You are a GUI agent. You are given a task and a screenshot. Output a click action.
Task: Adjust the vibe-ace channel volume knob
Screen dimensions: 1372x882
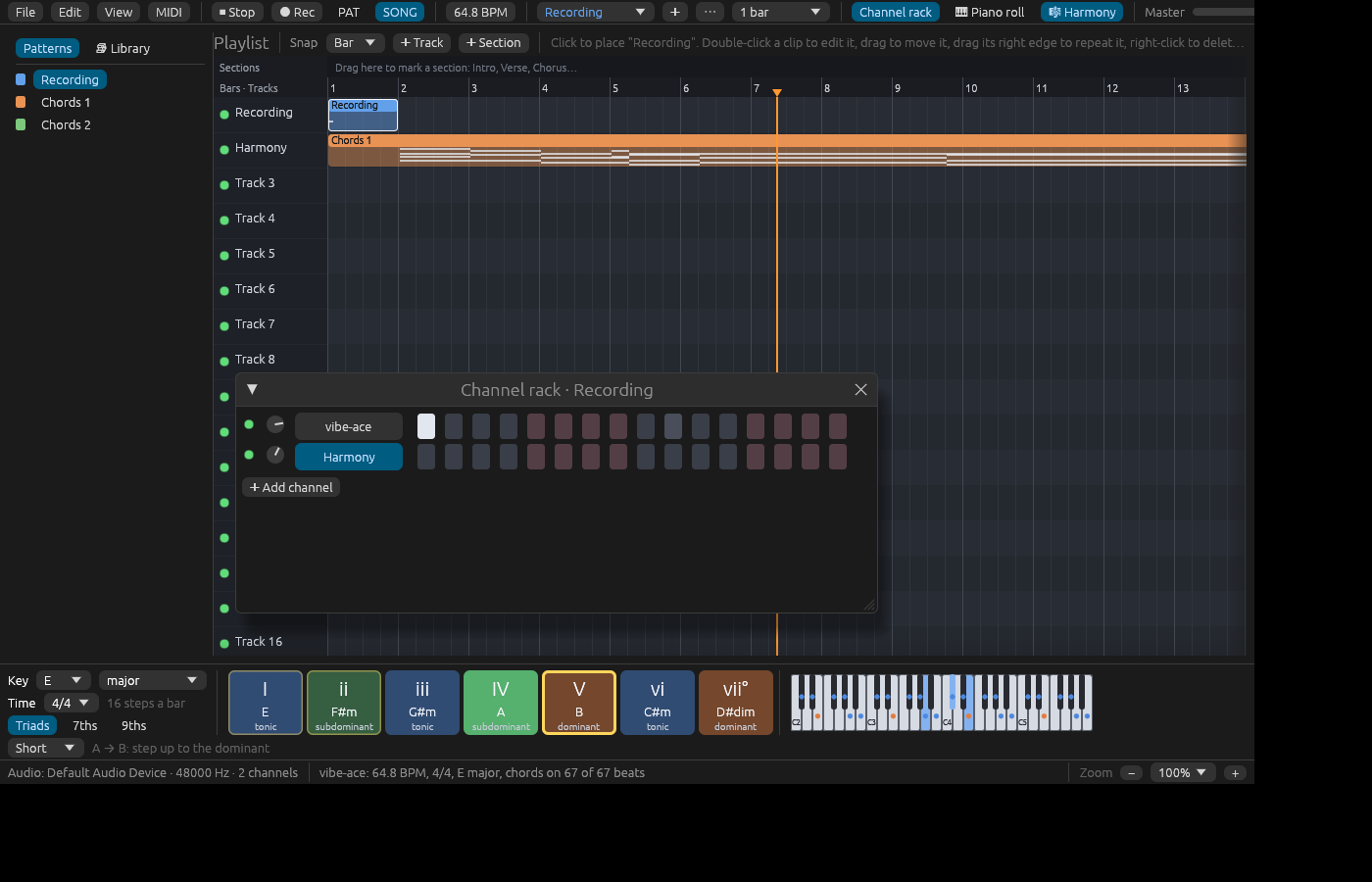pyautogui.click(x=275, y=424)
